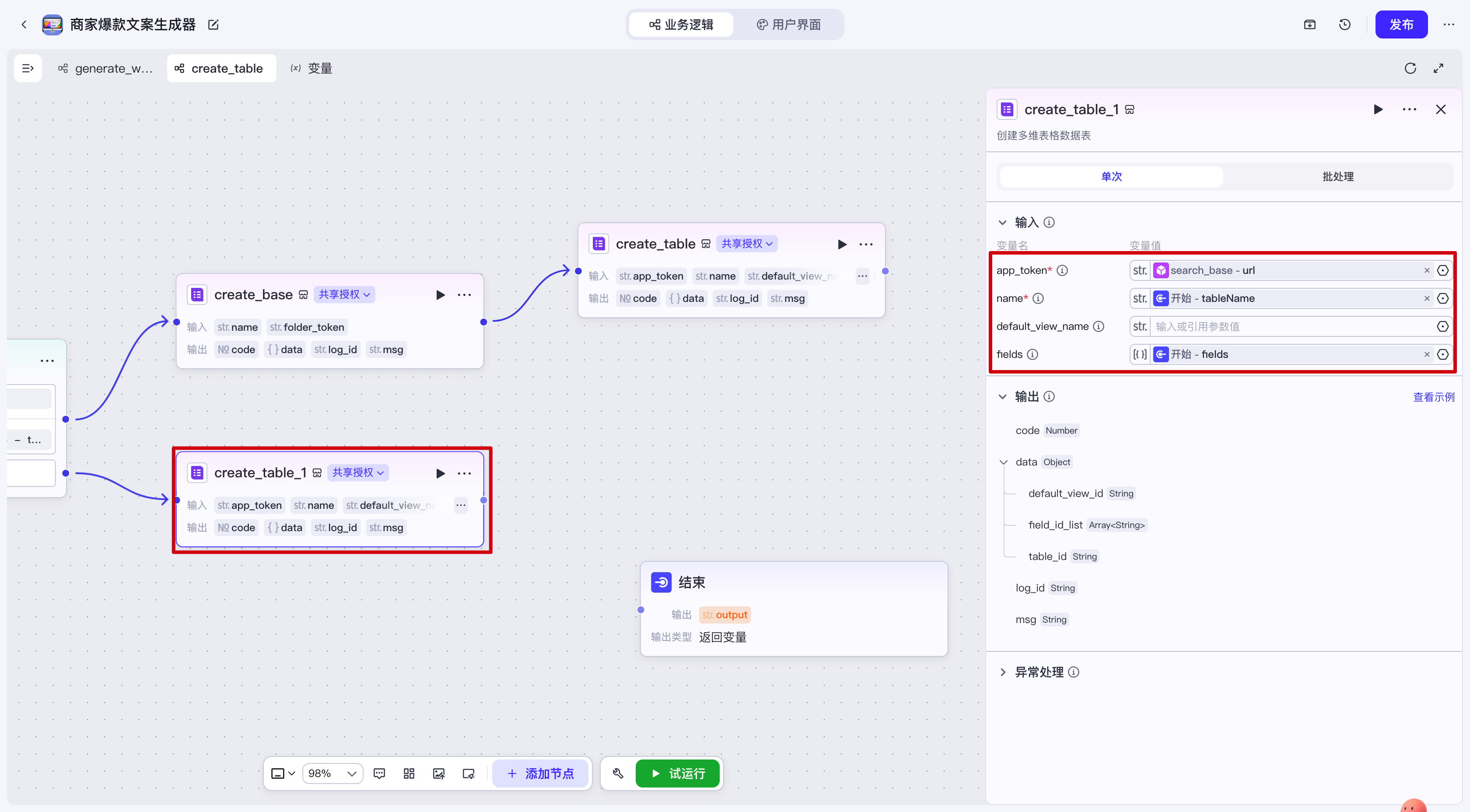Run create_table_1 from side panel play icon
Screen dimensions: 1470x812
[x=1378, y=109]
